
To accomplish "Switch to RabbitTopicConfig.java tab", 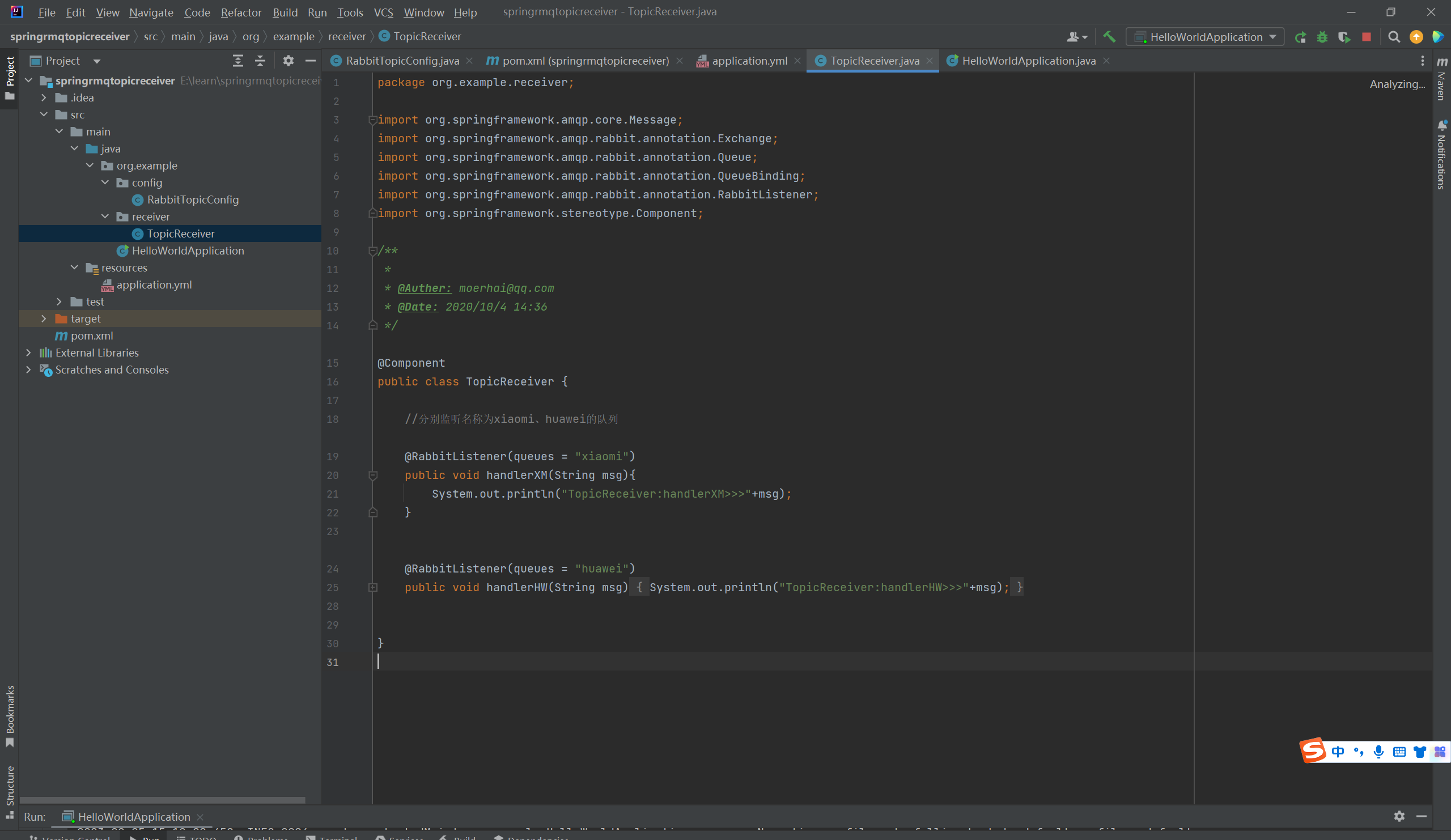I will (402, 61).
